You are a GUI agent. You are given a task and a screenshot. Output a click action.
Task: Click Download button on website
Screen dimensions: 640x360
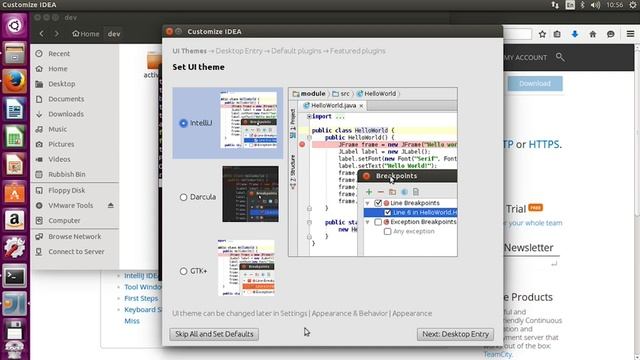point(535,83)
